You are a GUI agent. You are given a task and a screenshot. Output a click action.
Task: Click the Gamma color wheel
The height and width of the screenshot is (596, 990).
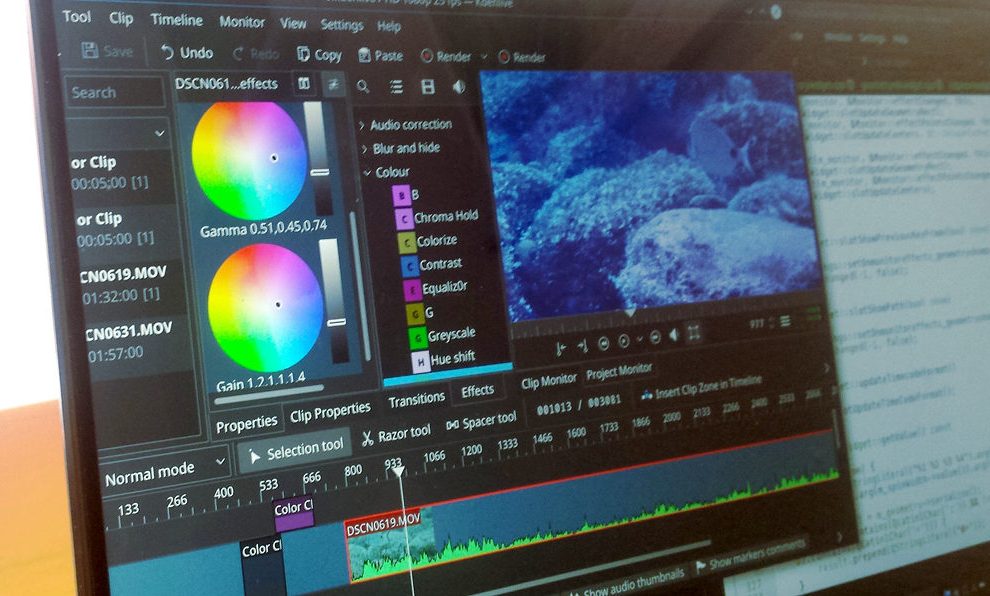tap(248, 160)
